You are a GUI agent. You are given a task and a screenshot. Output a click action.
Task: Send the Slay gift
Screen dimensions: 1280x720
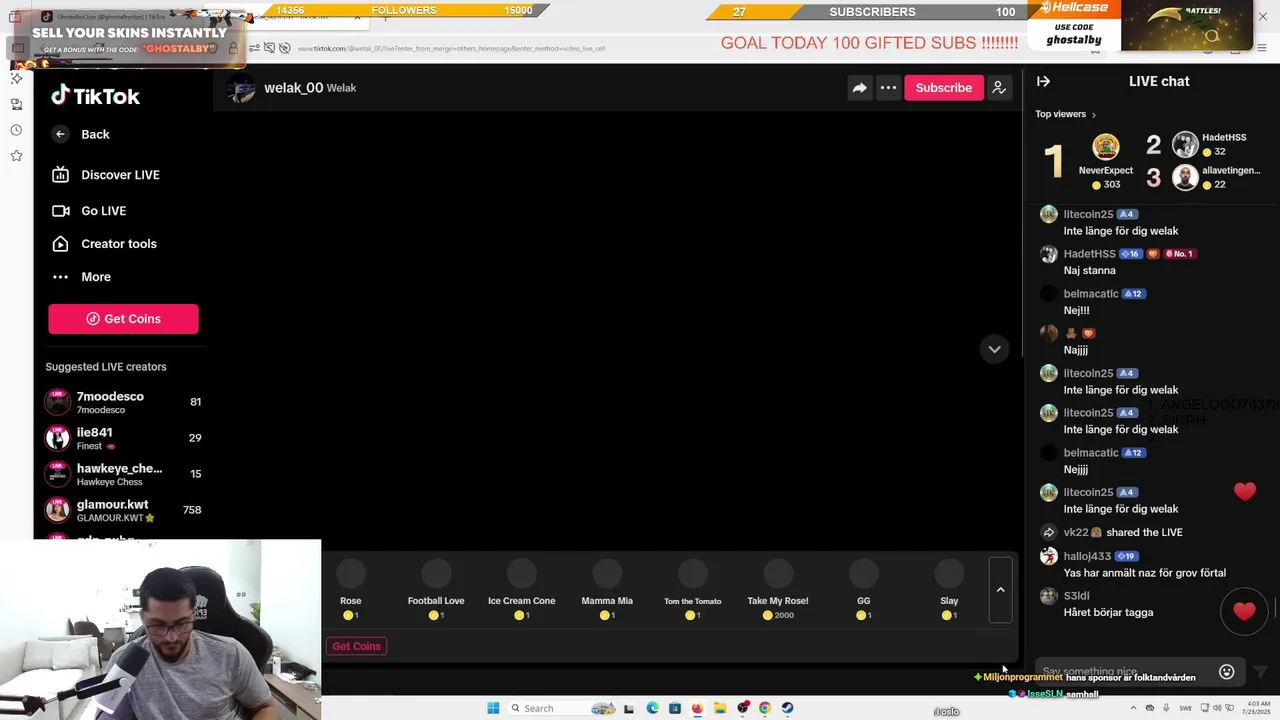click(x=949, y=588)
